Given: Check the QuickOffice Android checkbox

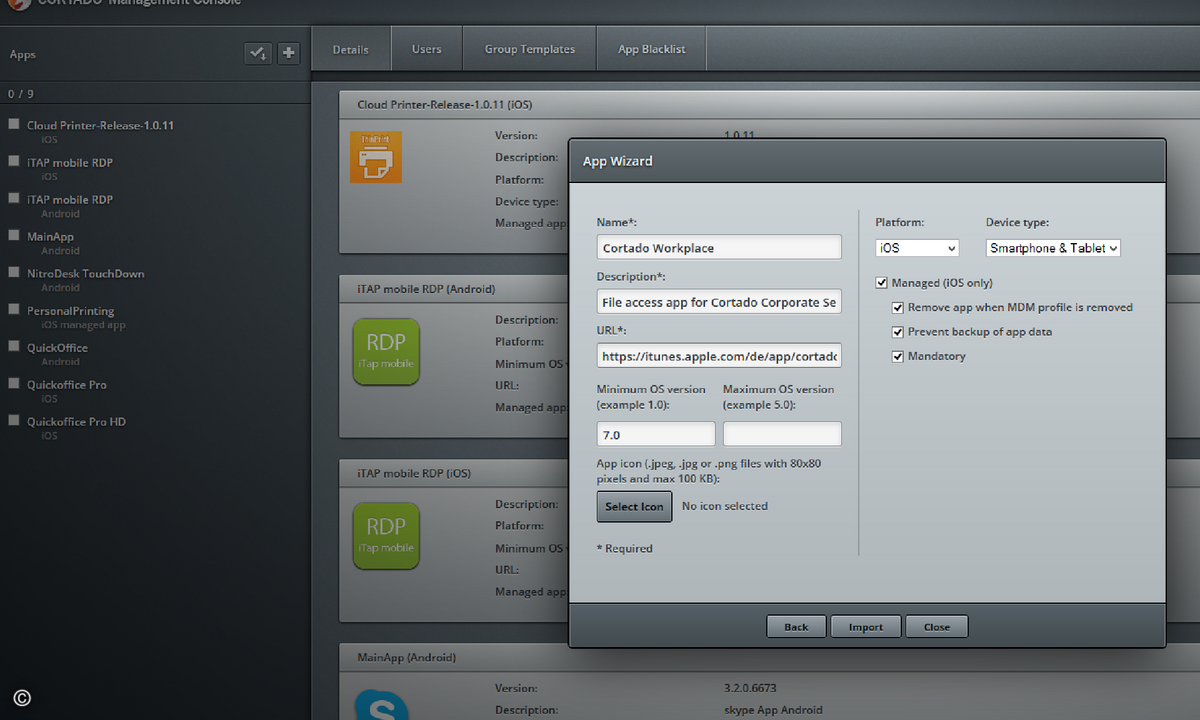Looking at the screenshot, I should click(x=14, y=346).
